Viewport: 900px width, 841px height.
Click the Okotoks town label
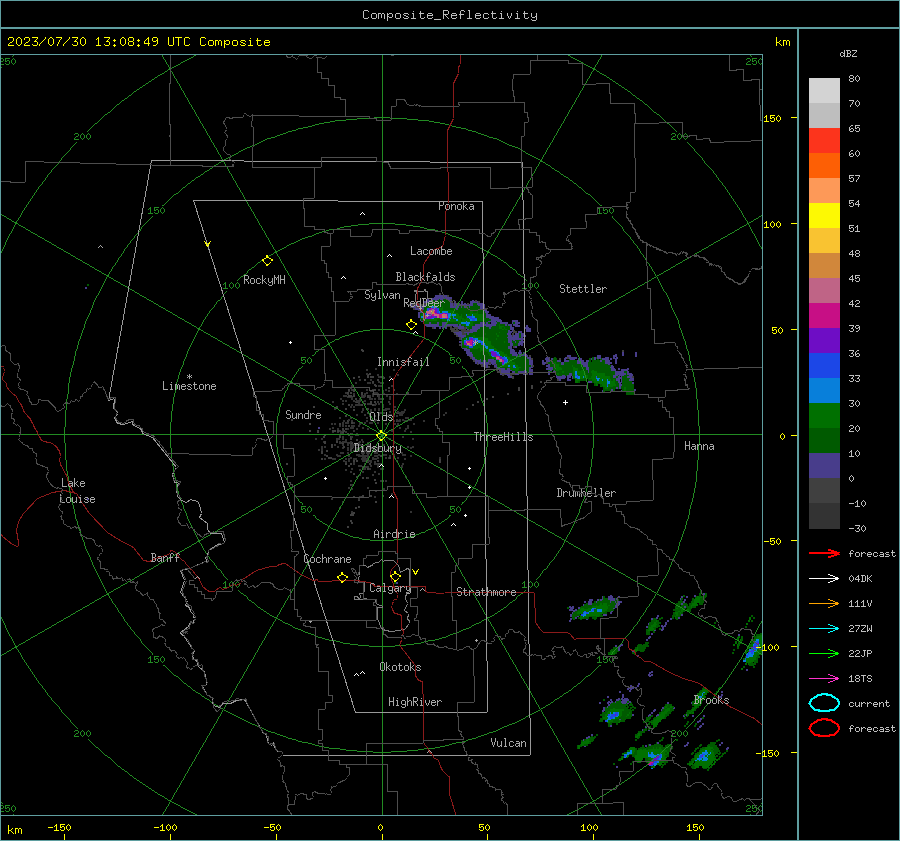point(400,667)
